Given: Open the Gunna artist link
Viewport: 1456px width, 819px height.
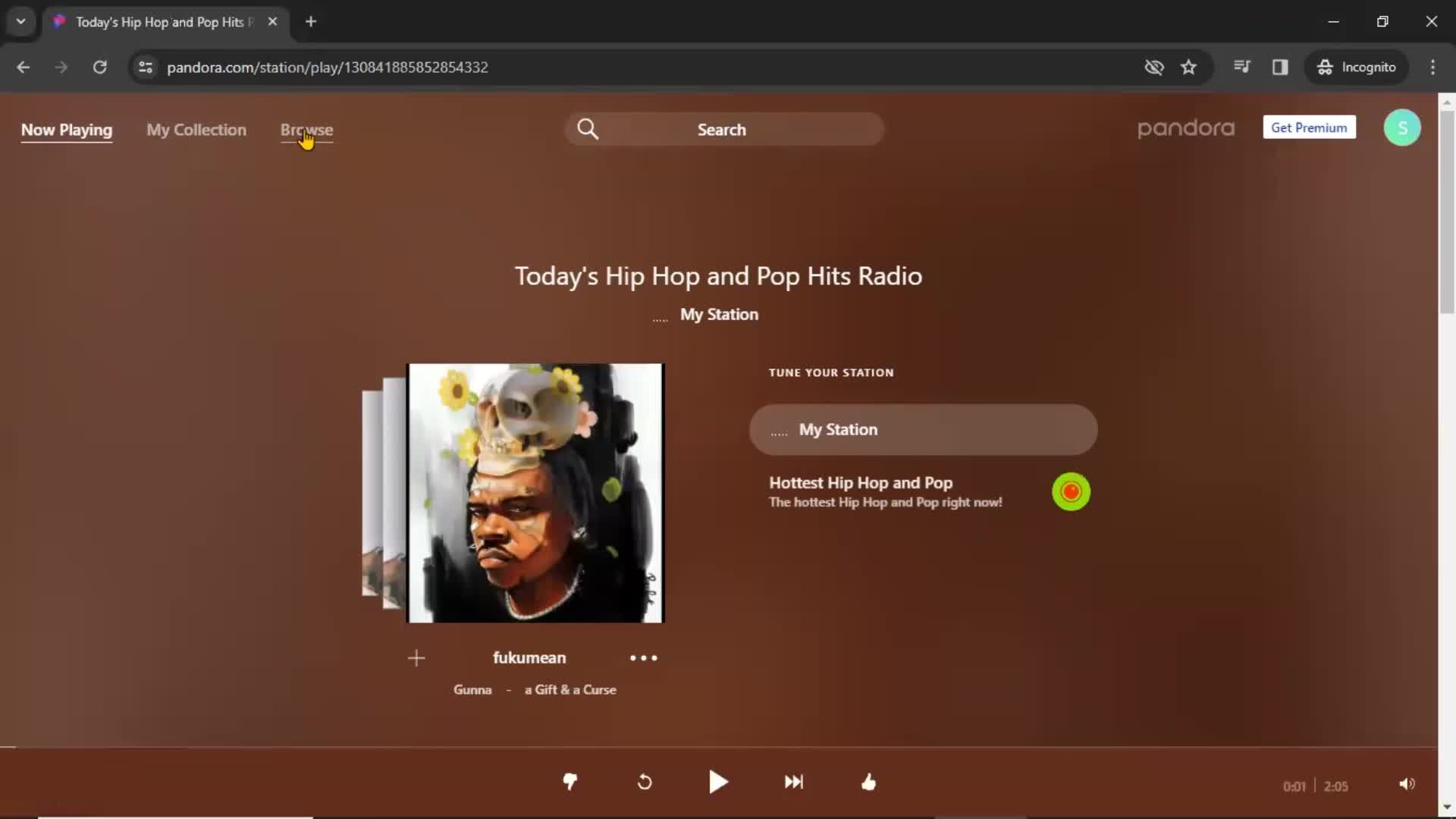Looking at the screenshot, I should (x=472, y=689).
